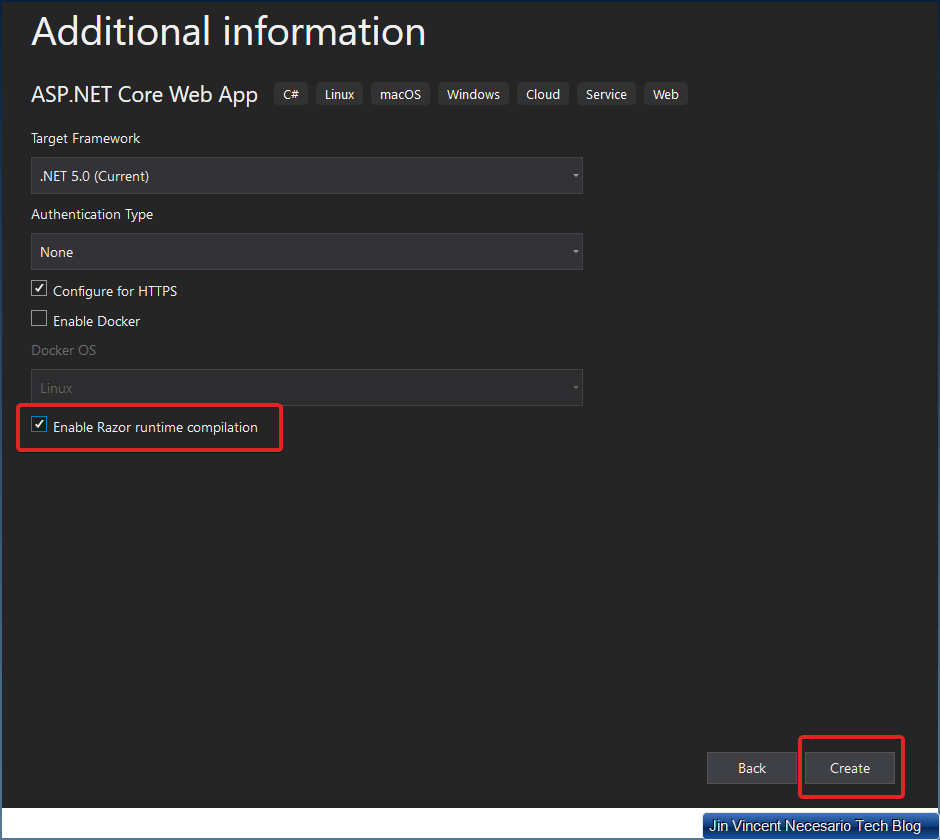
Task: Click the macOS platform tag
Action: point(400,94)
